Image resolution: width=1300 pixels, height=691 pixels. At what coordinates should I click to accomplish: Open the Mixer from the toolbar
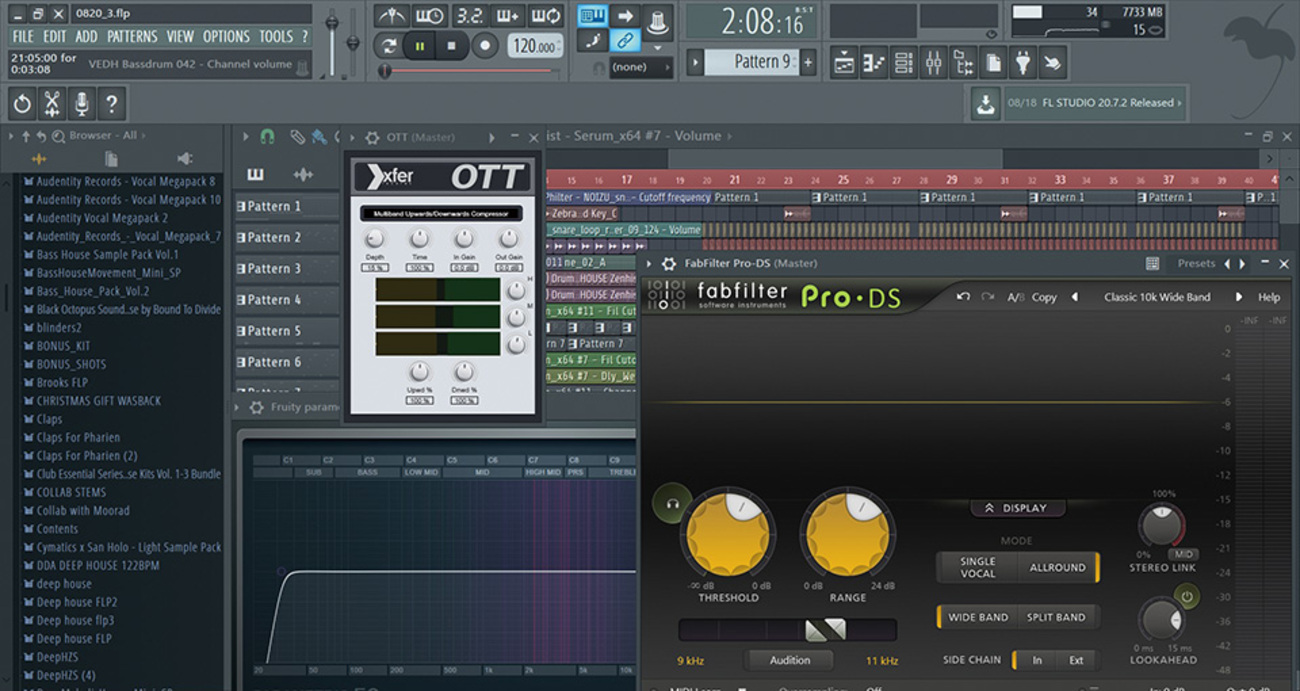[934, 63]
